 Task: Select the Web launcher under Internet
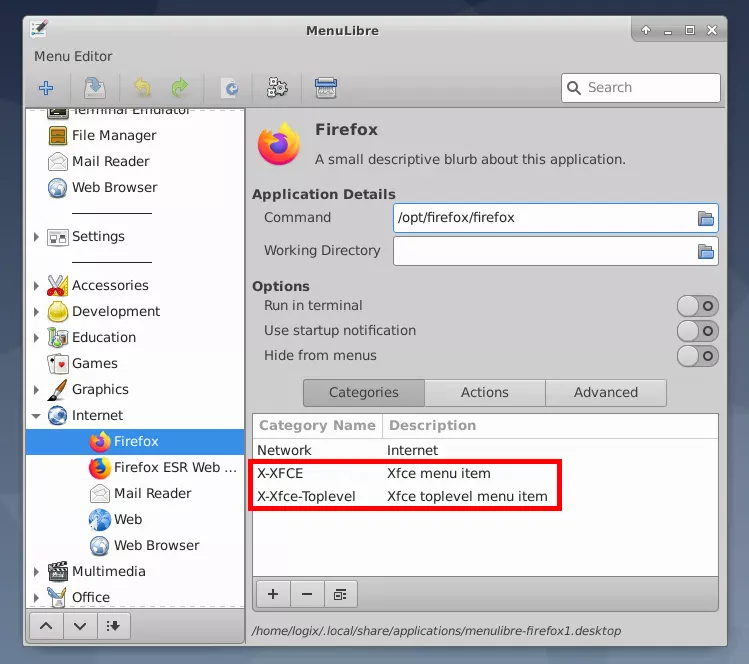click(135, 519)
